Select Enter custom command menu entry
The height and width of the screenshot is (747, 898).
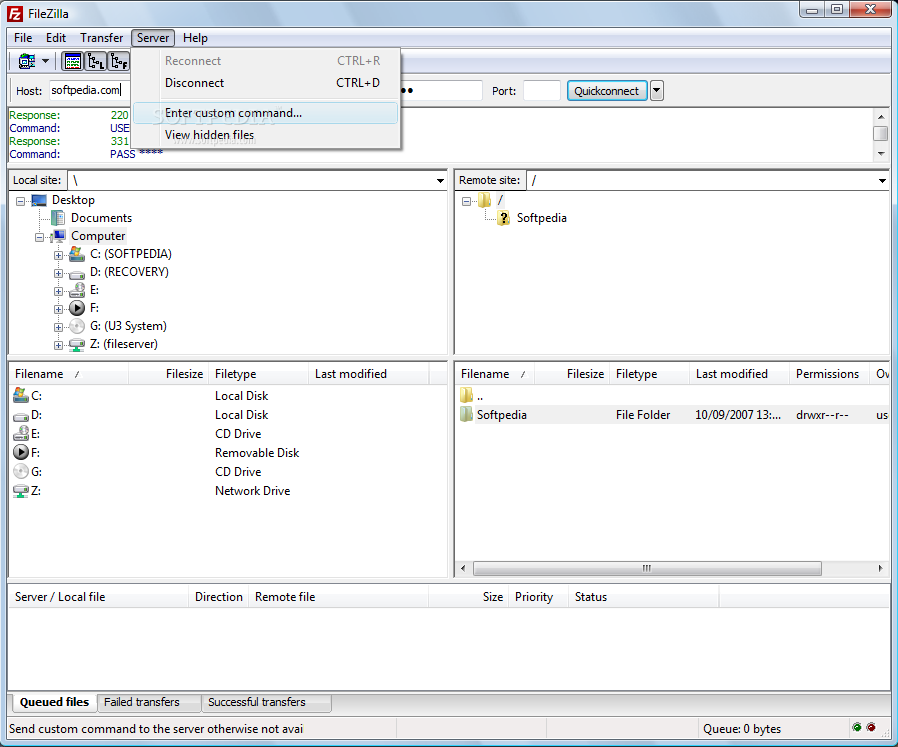tap(266, 113)
